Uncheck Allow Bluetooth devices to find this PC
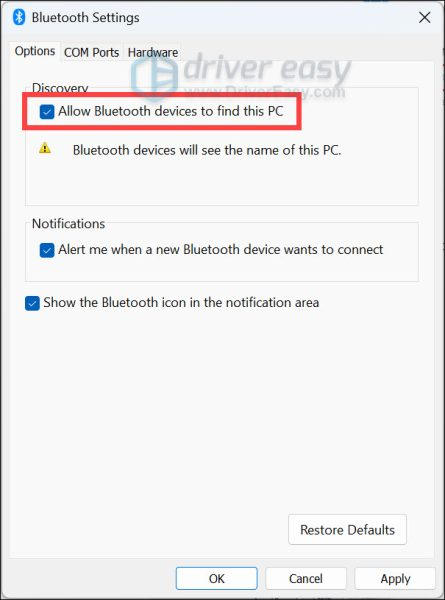The height and width of the screenshot is (600, 445). point(47,112)
